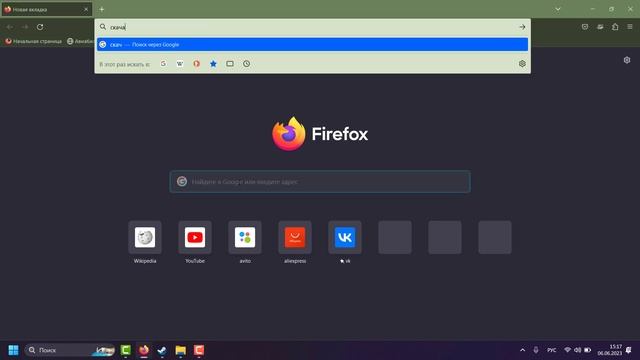Select the Google search suggestion row
Image resolution: width=640 pixels, height=360 pixels.
click(312, 44)
